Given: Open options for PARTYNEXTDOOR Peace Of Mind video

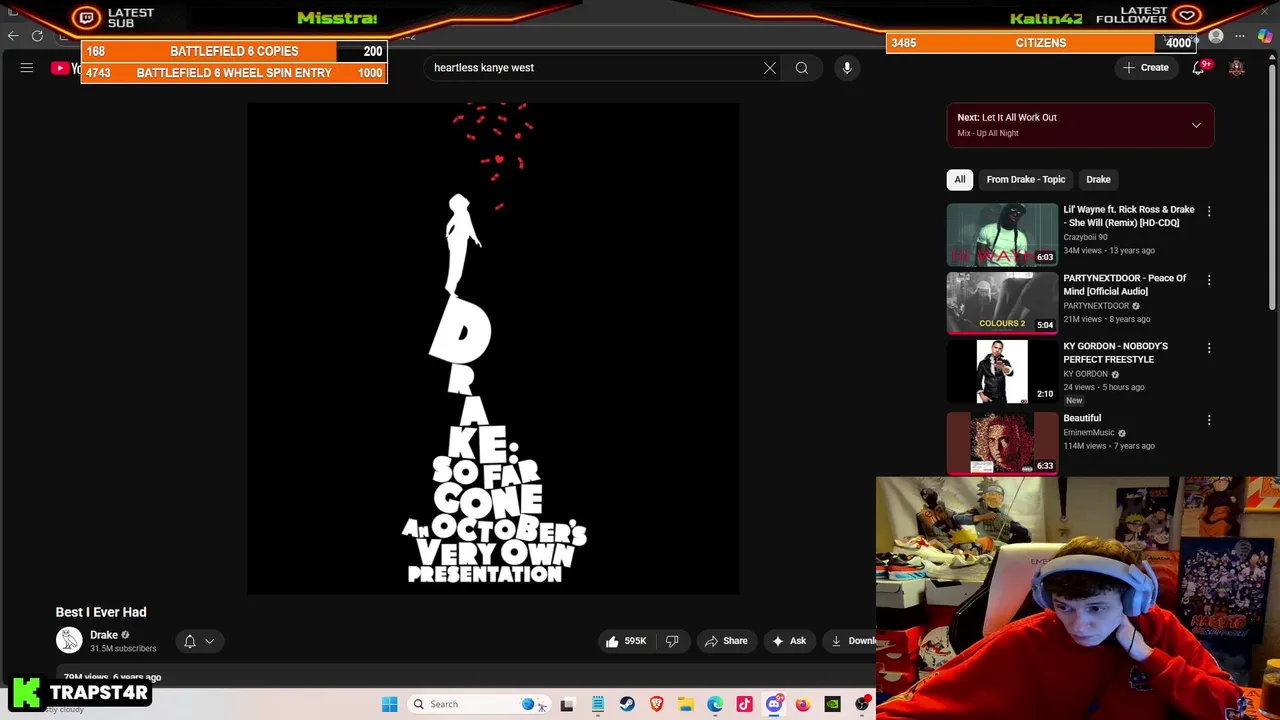Looking at the screenshot, I should click(x=1209, y=280).
